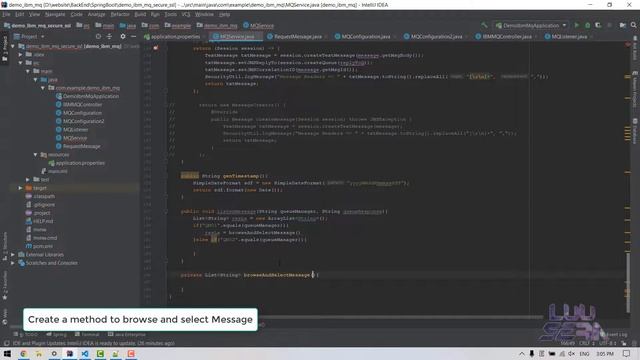Click the demo_ibm_mq breadcrumb folder

217,25
